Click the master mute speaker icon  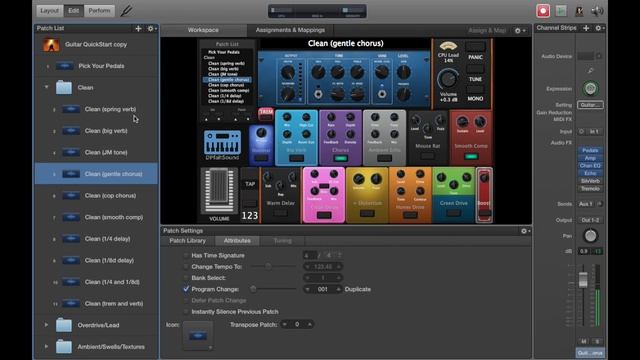pos(597,11)
